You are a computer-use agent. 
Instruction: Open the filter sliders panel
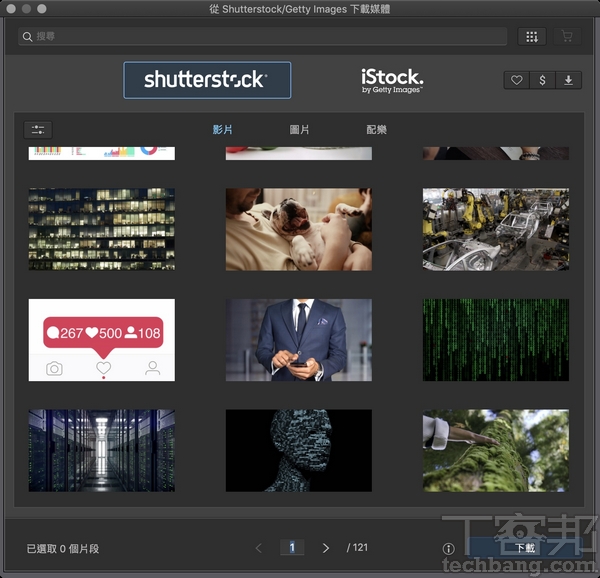38,130
